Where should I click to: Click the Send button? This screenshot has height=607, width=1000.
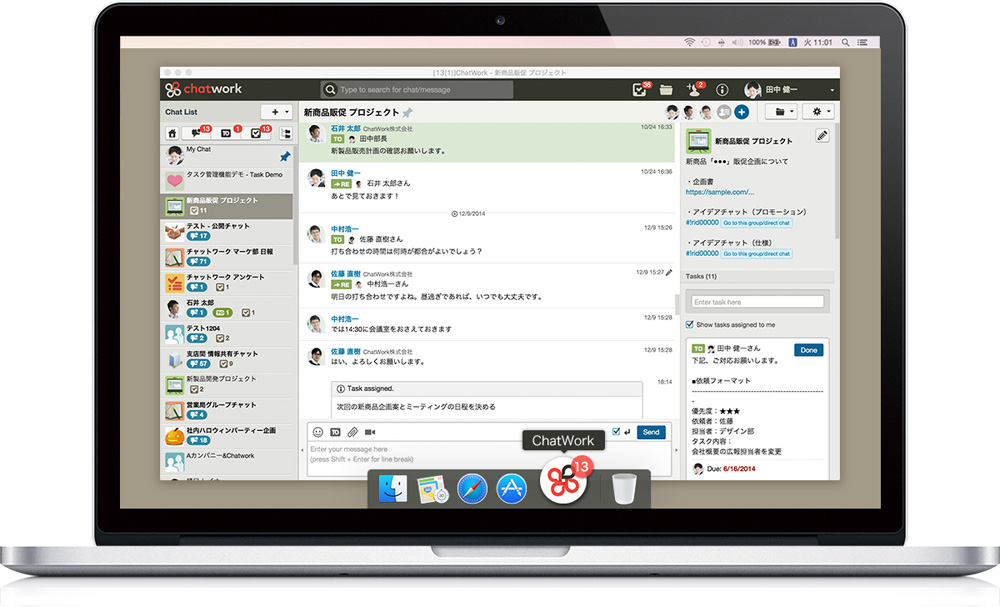(x=651, y=432)
